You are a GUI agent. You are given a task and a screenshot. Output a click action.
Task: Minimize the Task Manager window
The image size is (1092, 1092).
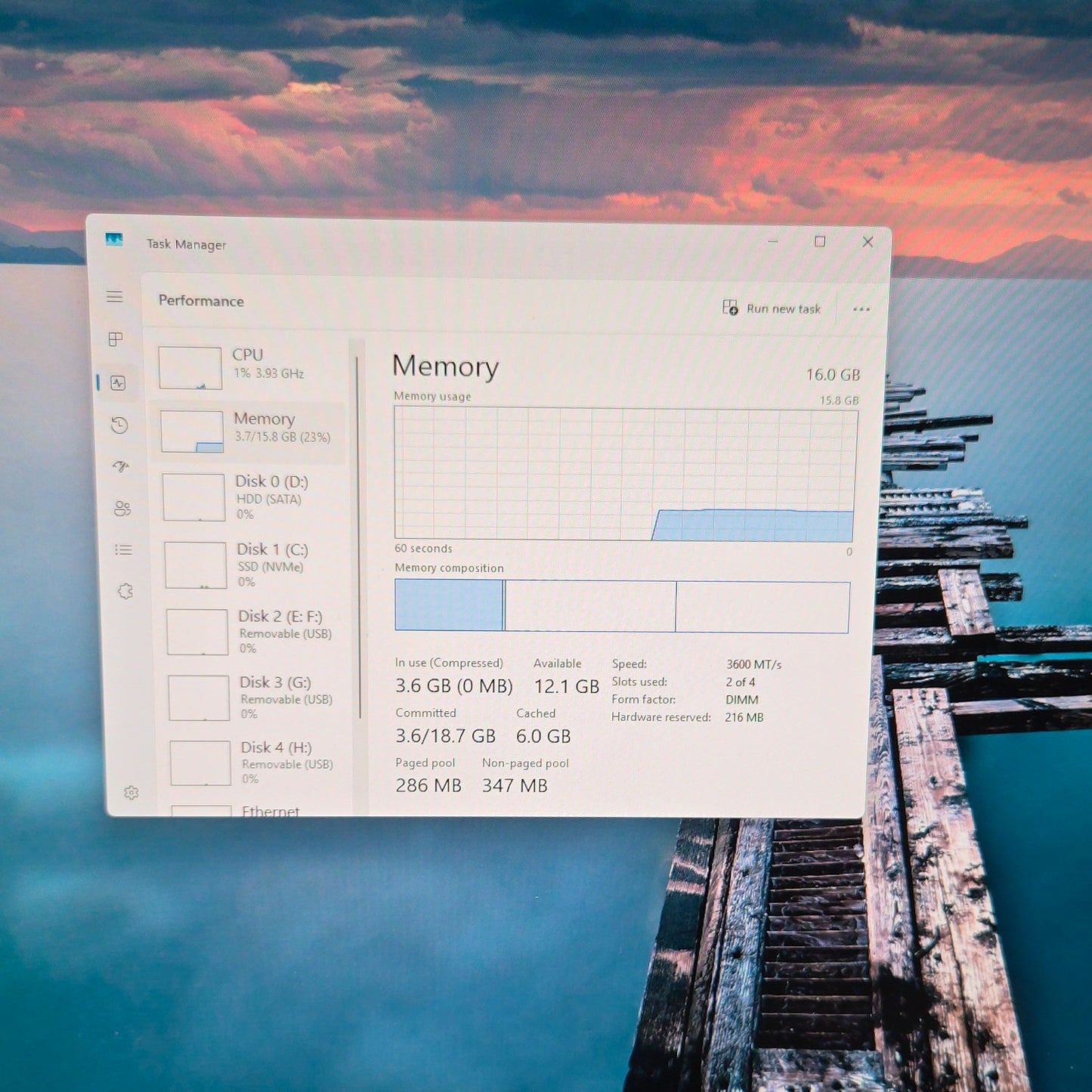[773, 241]
